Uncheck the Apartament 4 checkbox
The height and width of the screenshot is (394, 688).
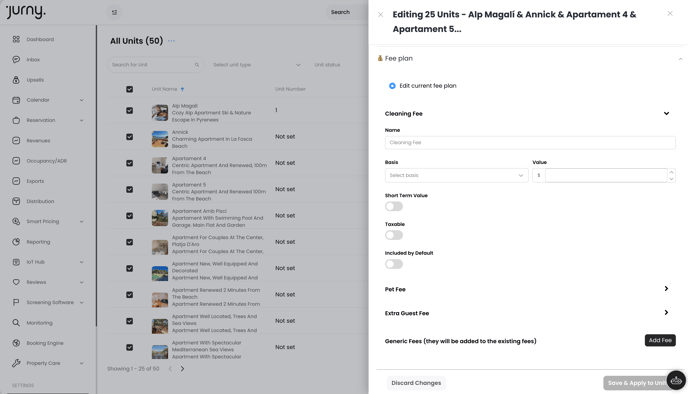(129, 163)
